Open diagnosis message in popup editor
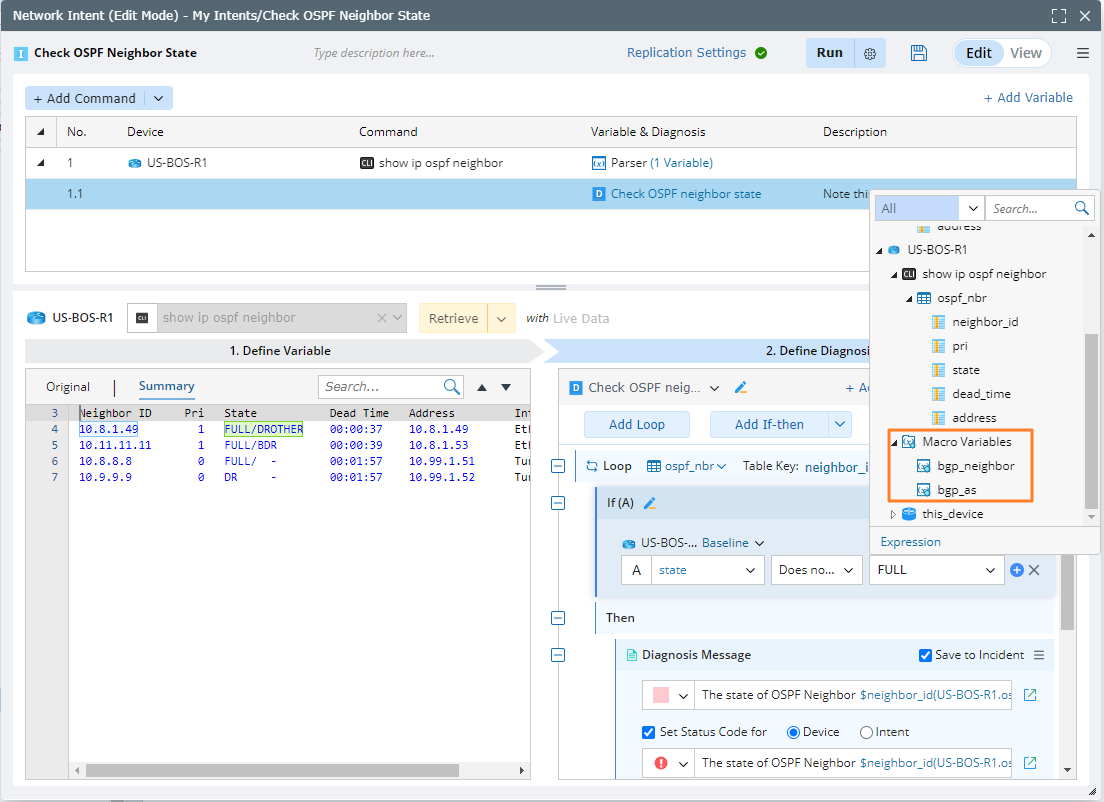The width and height of the screenshot is (1104, 802). coord(1030,695)
